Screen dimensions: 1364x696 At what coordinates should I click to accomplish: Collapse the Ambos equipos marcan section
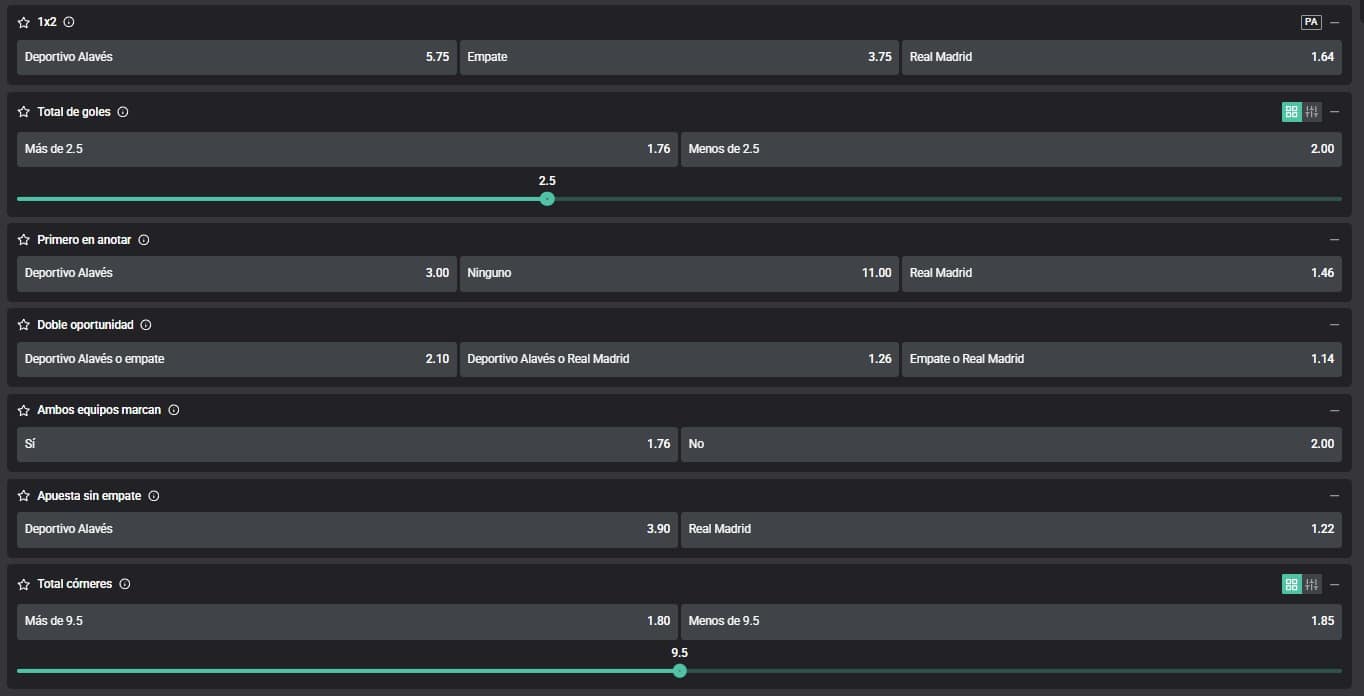tap(1334, 410)
